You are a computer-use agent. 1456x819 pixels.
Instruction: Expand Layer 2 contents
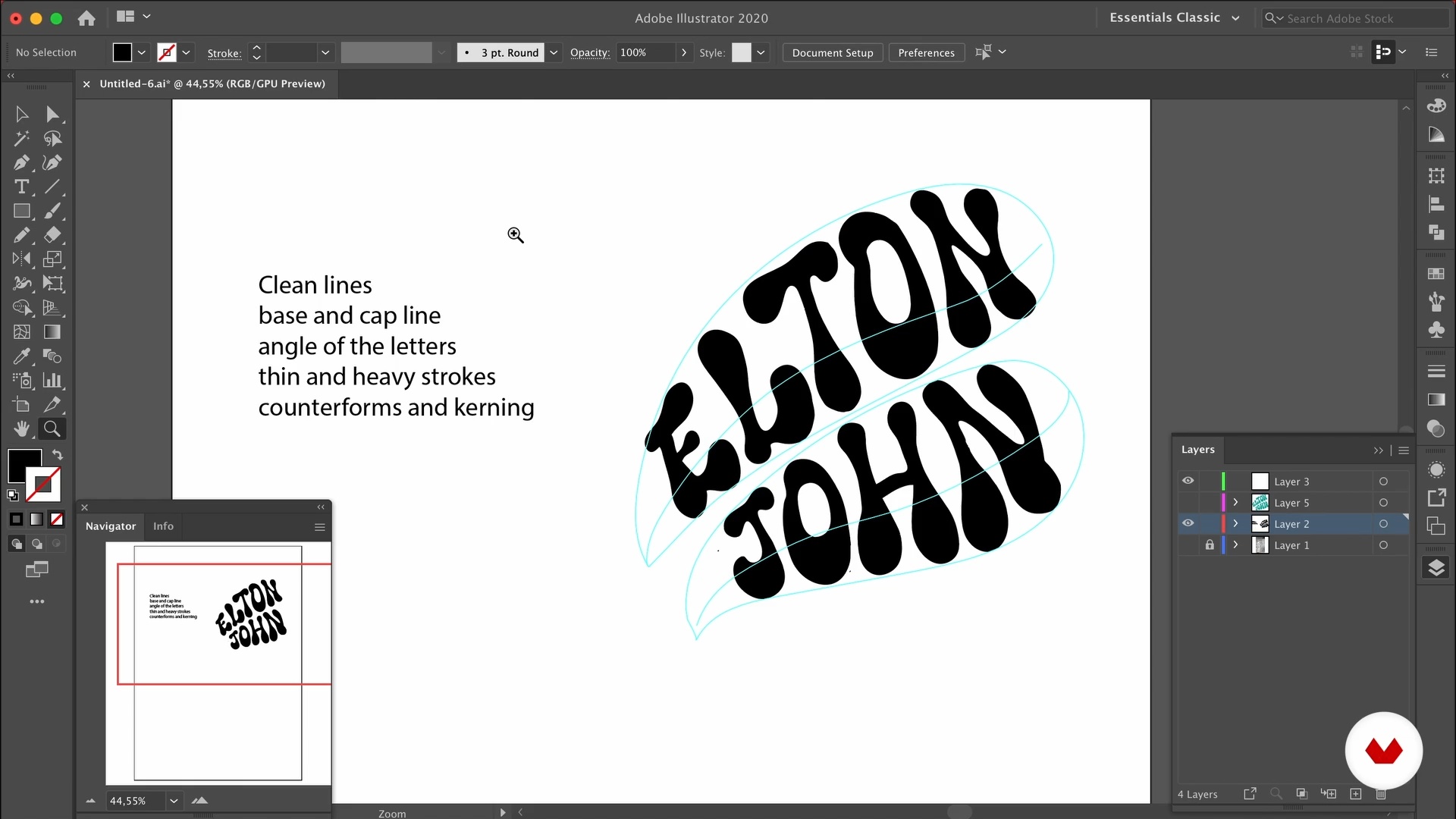point(1235,523)
